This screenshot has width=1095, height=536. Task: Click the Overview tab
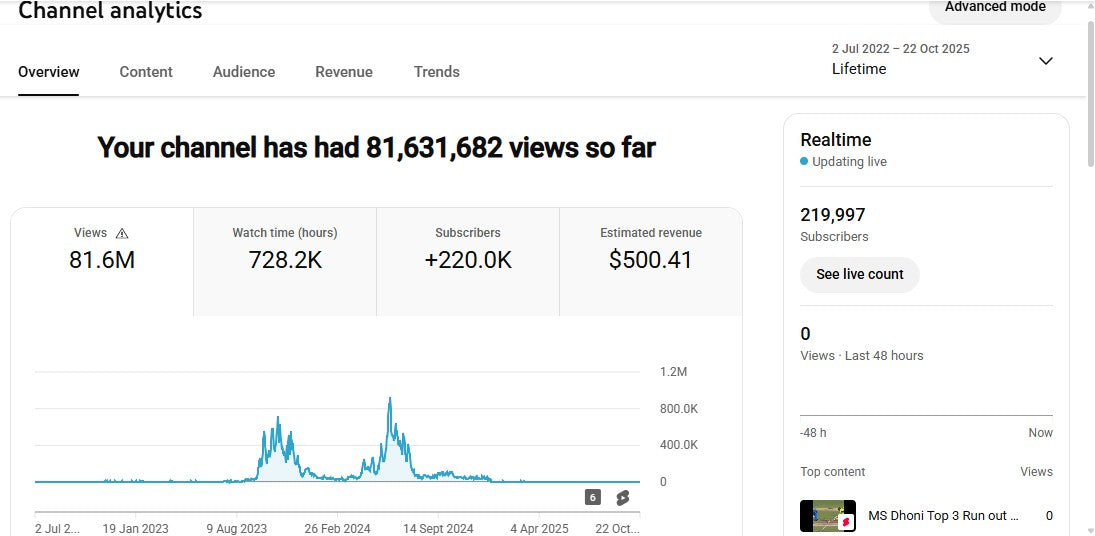tap(49, 72)
